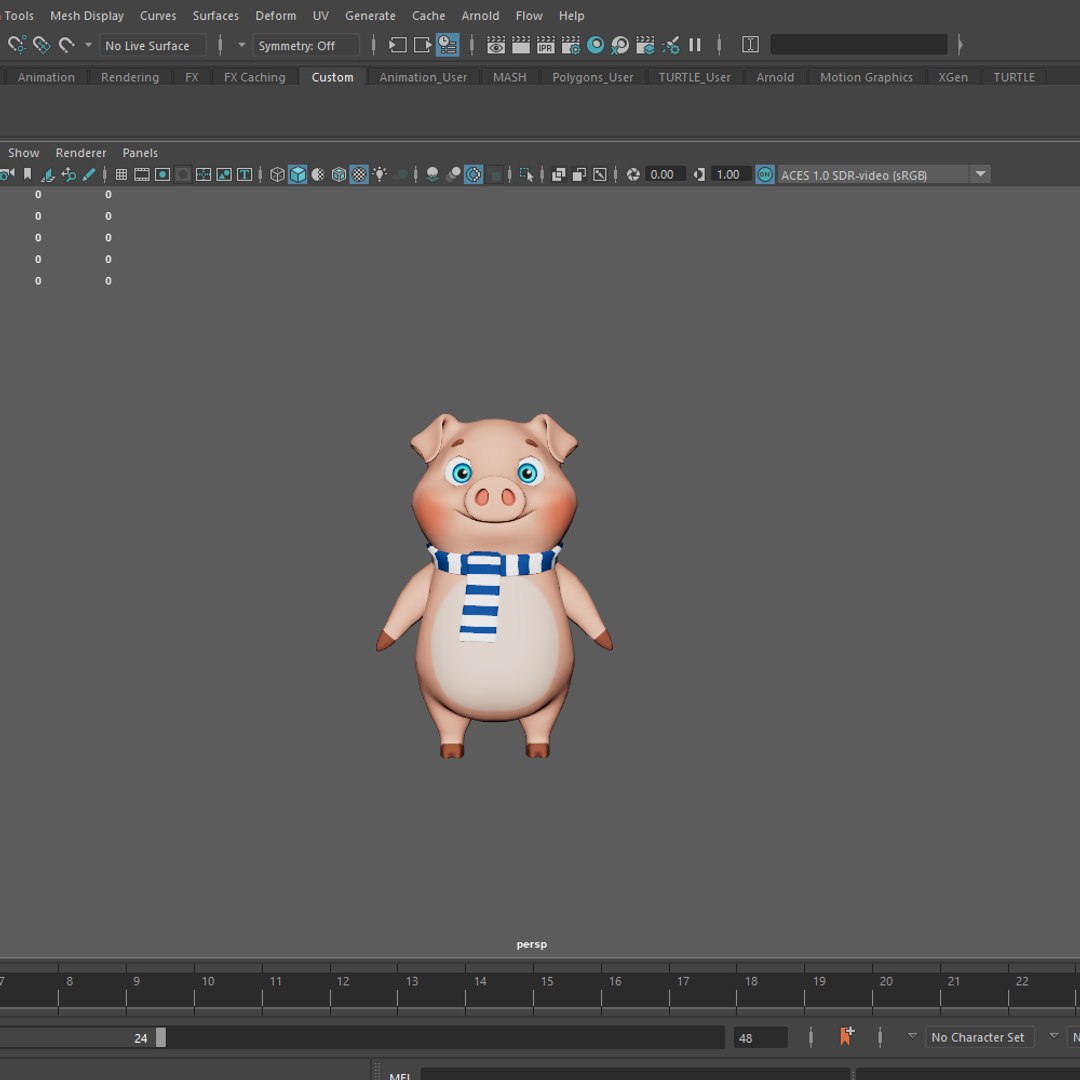Toggle the construction history icon
Viewport: 1080px width, 1080px height.
[x=448, y=45]
